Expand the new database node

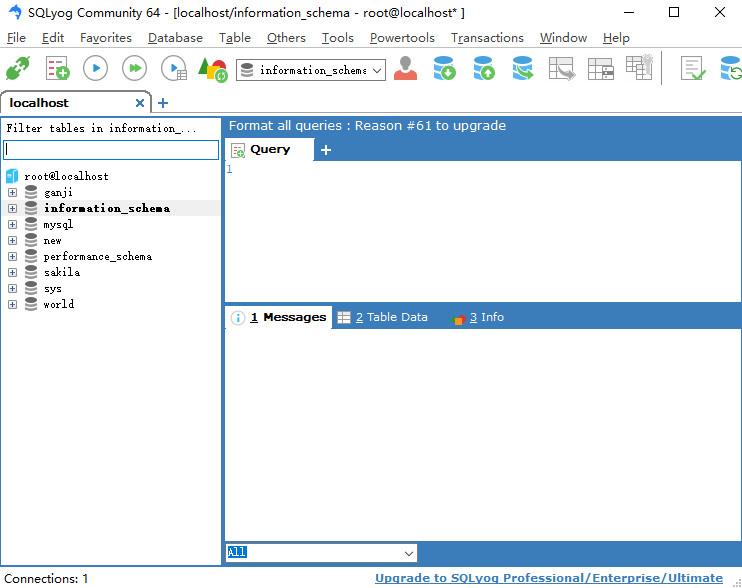12,241
